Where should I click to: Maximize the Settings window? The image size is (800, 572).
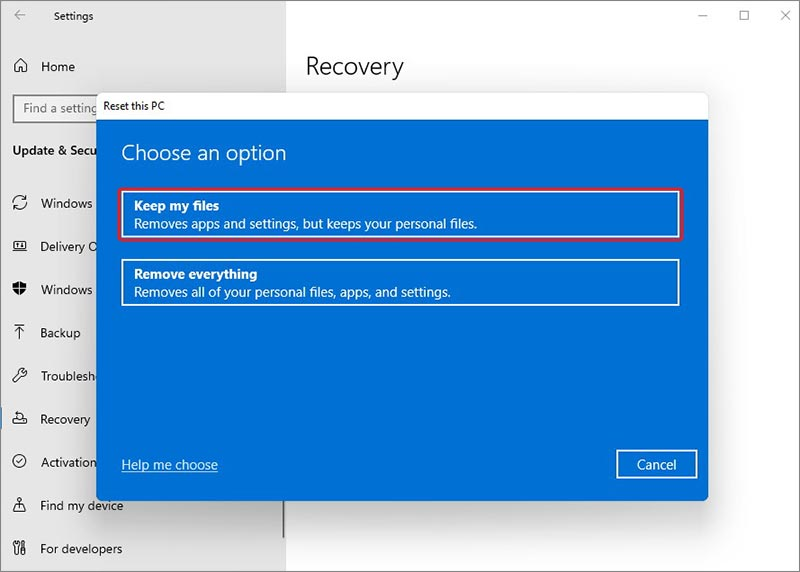point(744,16)
